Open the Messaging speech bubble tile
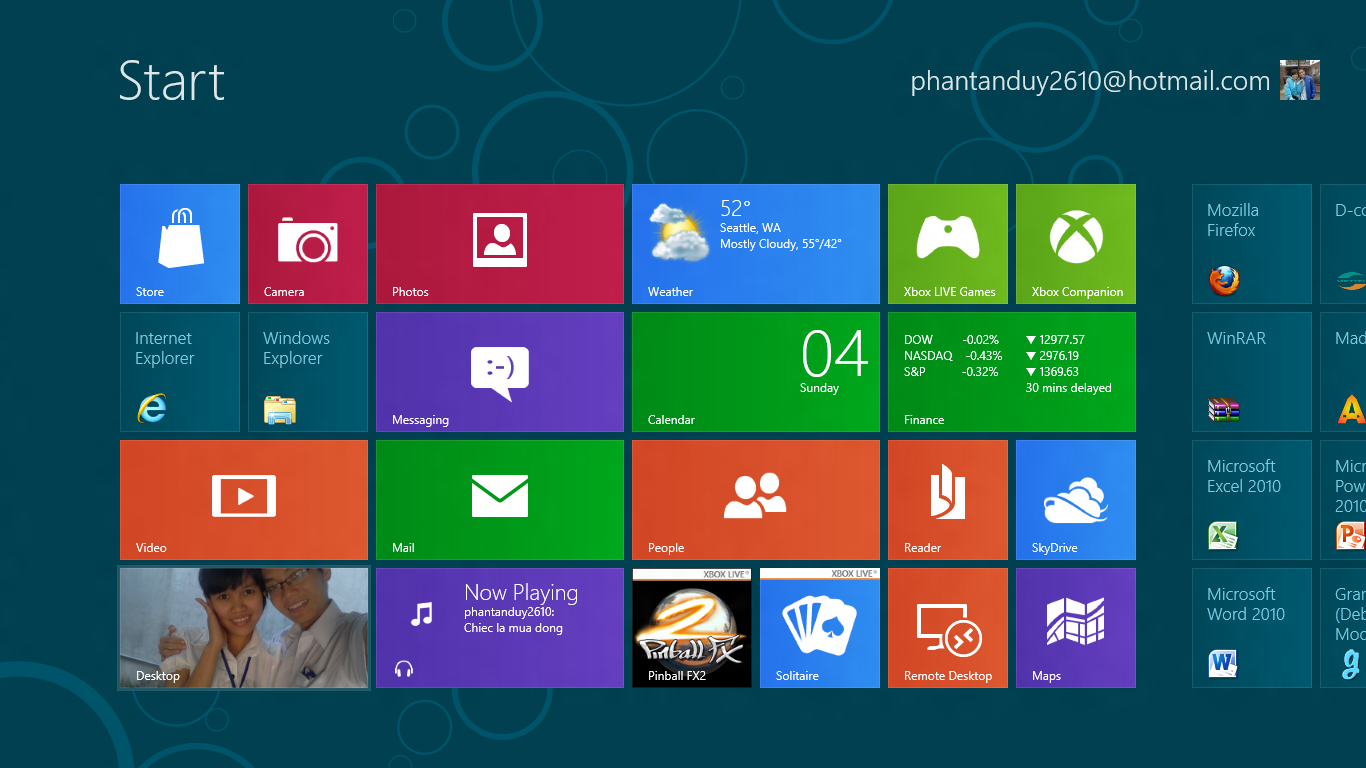Viewport: 1366px width, 768px height. [x=500, y=372]
